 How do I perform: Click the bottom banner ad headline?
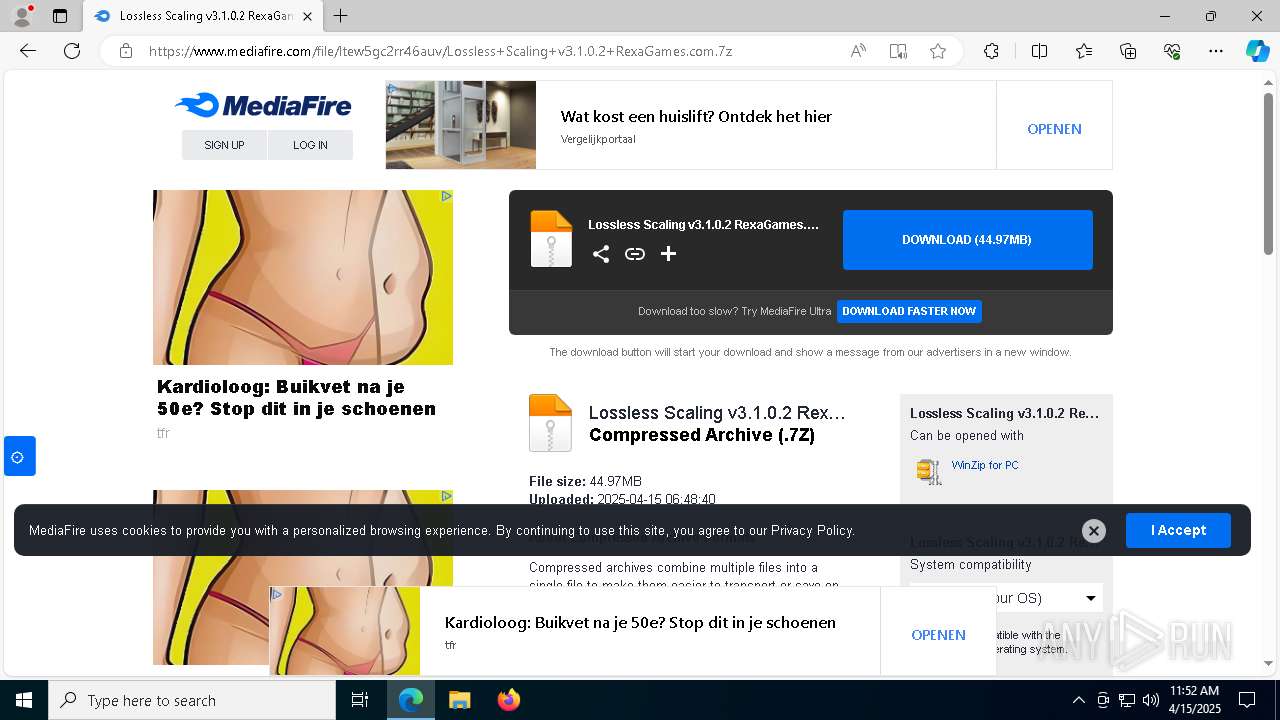click(640, 623)
